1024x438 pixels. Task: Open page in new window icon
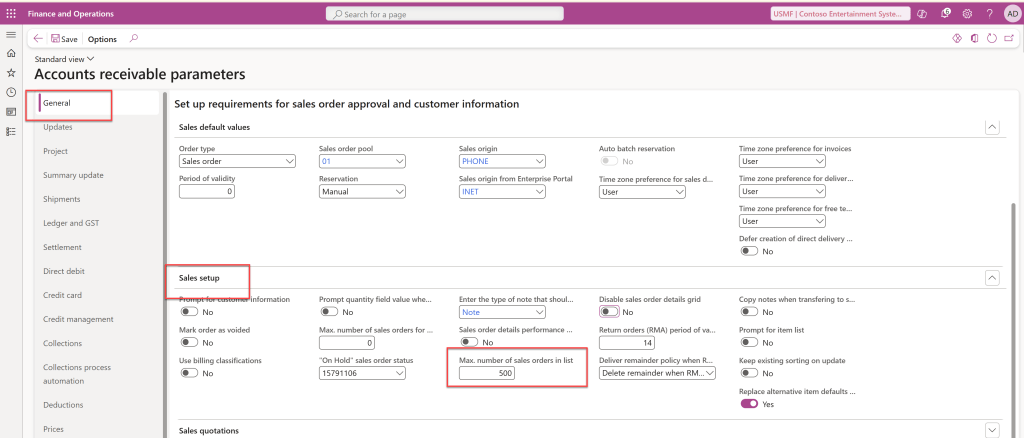click(x=1008, y=39)
